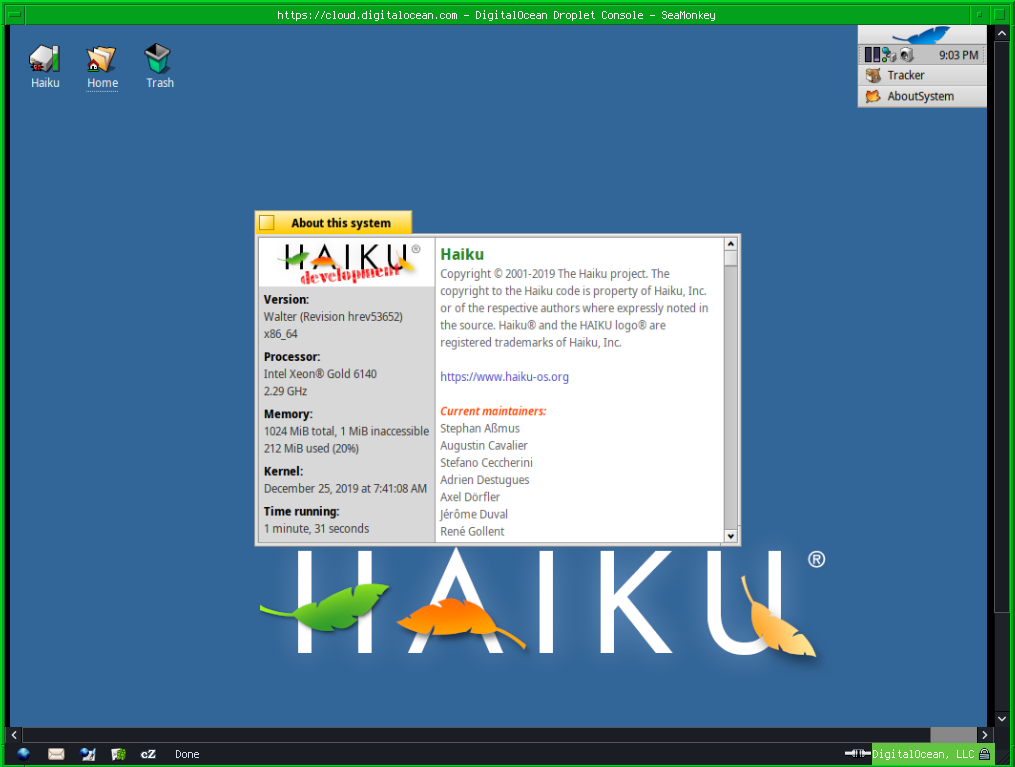The width and height of the screenshot is (1015, 767).
Task: Click the DigitalOcean, LLC security lock indicator
Action: (984, 754)
